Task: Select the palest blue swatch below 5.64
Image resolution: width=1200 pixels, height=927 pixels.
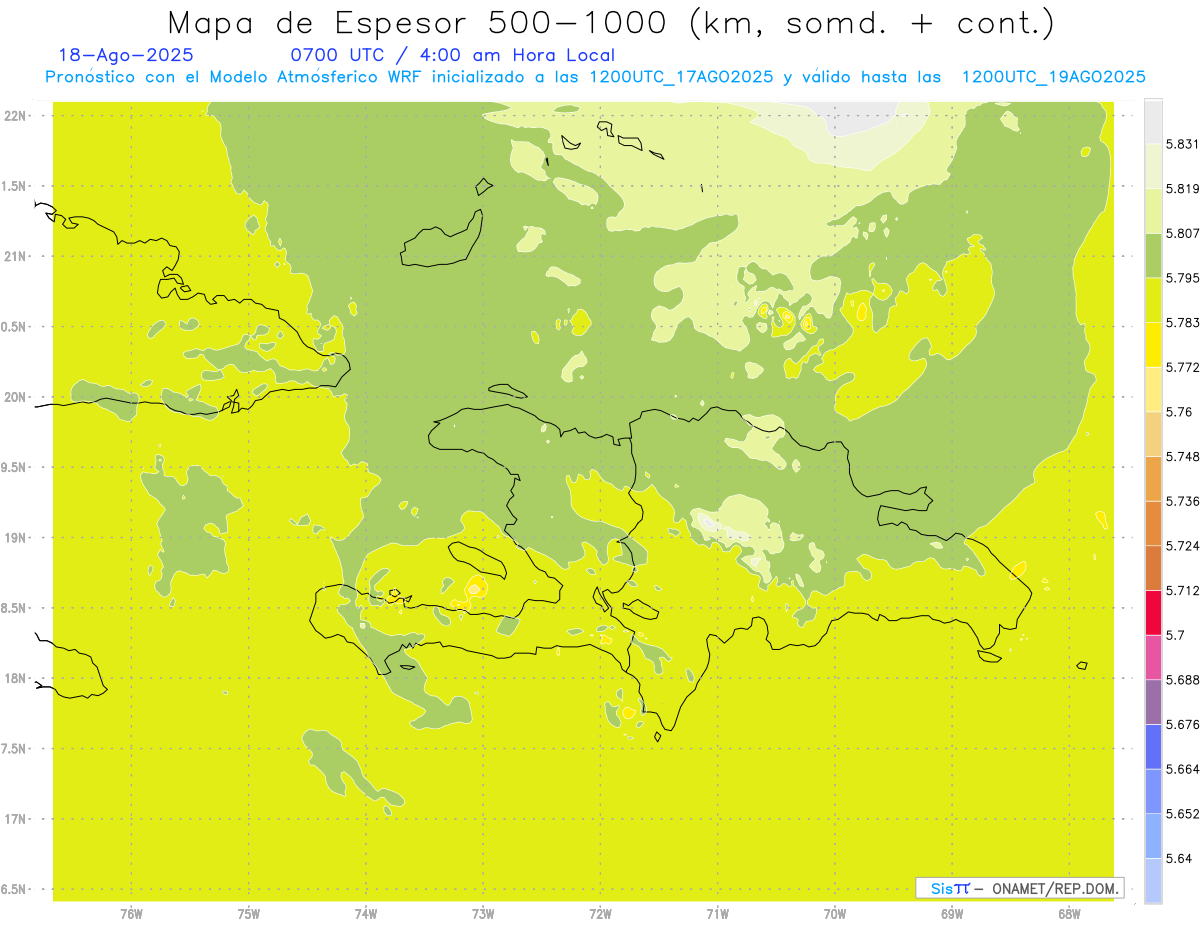Action: (x=1153, y=881)
